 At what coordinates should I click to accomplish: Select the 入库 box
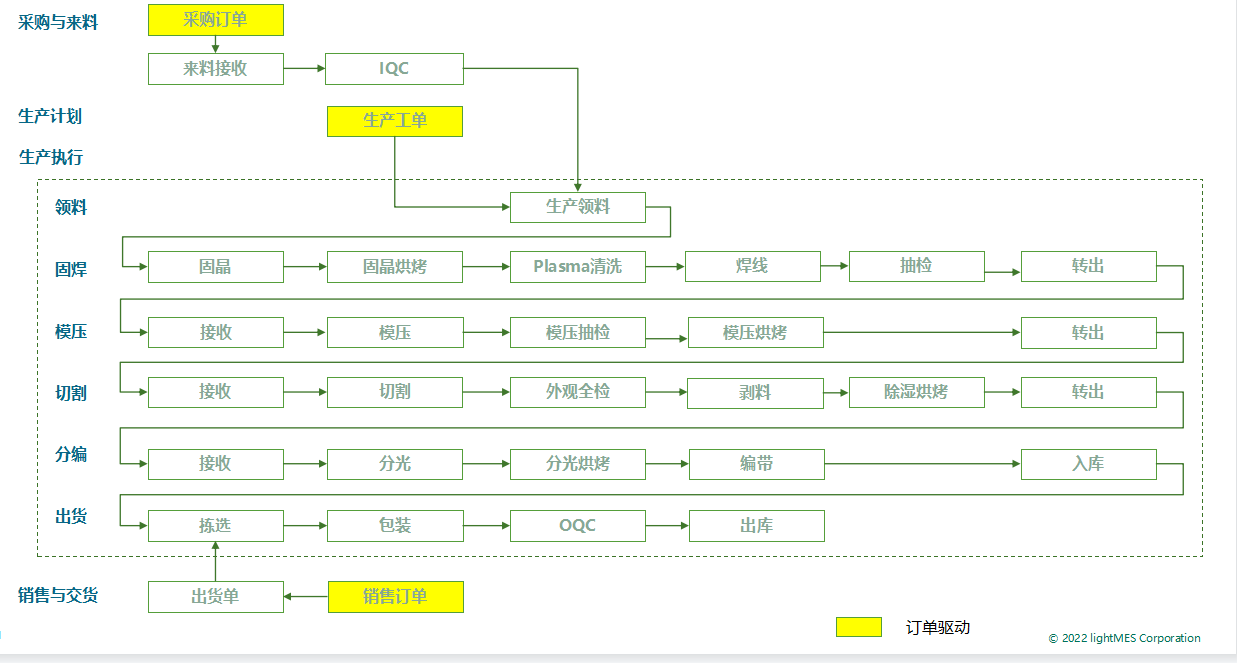tap(1088, 464)
